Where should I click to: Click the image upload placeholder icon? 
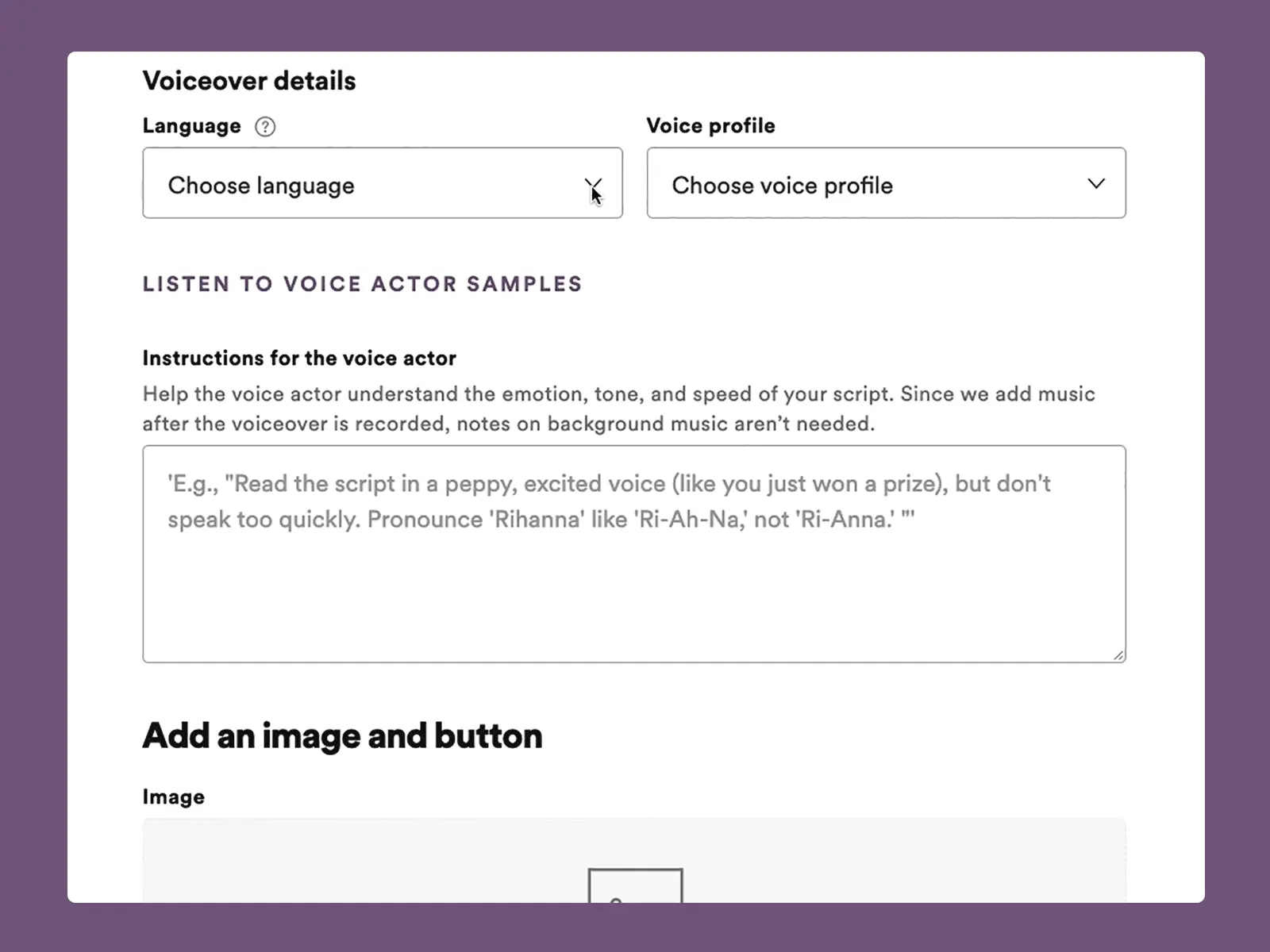pyautogui.click(x=635, y=887)
